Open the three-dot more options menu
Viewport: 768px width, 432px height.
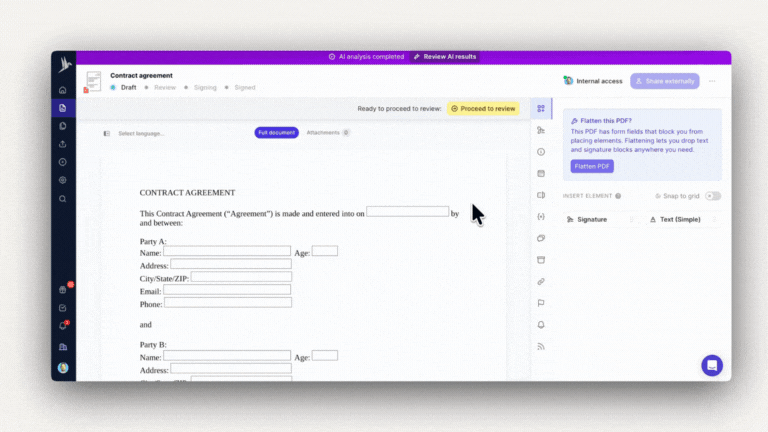coord(712,81)
